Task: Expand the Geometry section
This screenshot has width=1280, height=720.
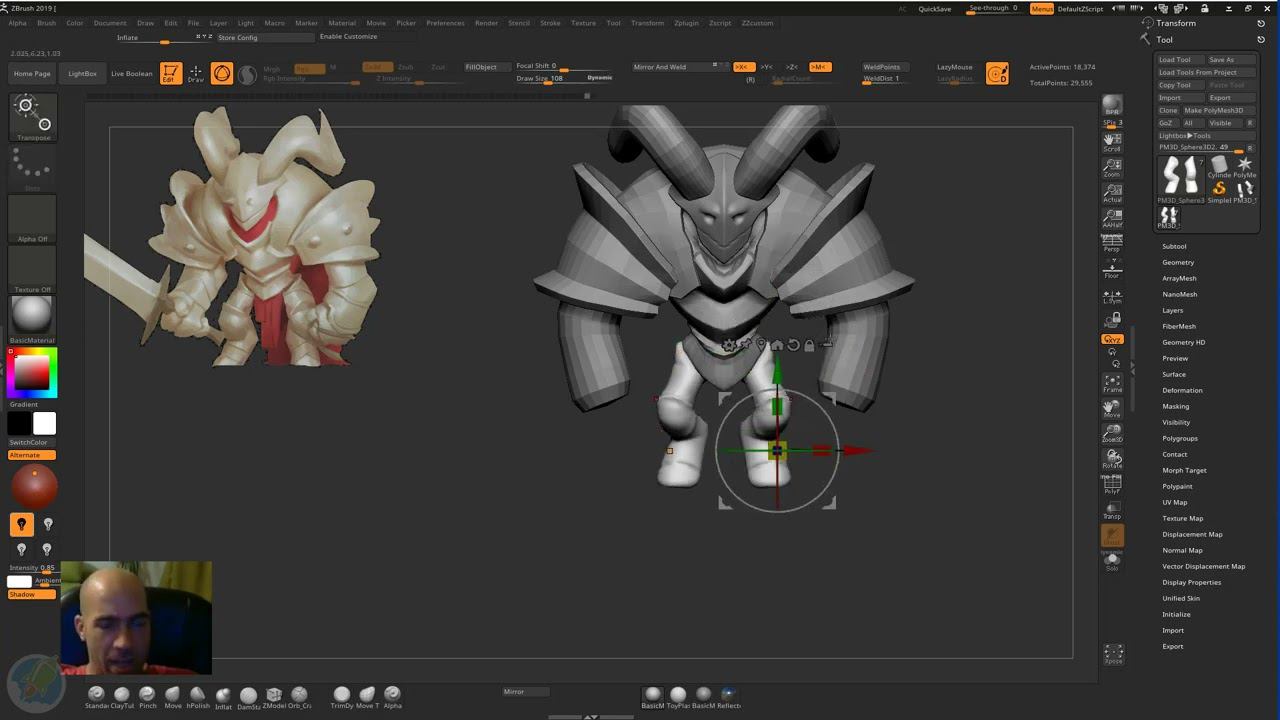Action: coord(1178,262)
